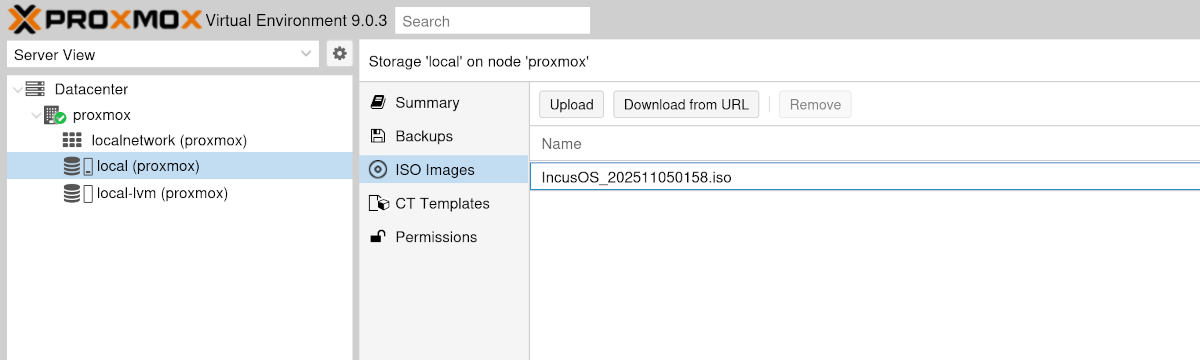Click Download from URL button

click(x=686, y=104)
